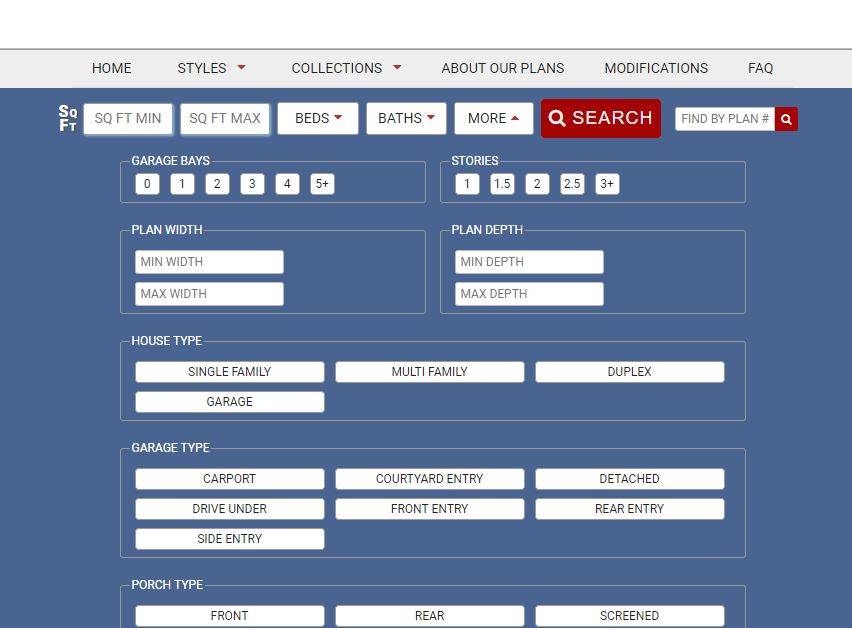Select 1 garage bay

(182, 184)
